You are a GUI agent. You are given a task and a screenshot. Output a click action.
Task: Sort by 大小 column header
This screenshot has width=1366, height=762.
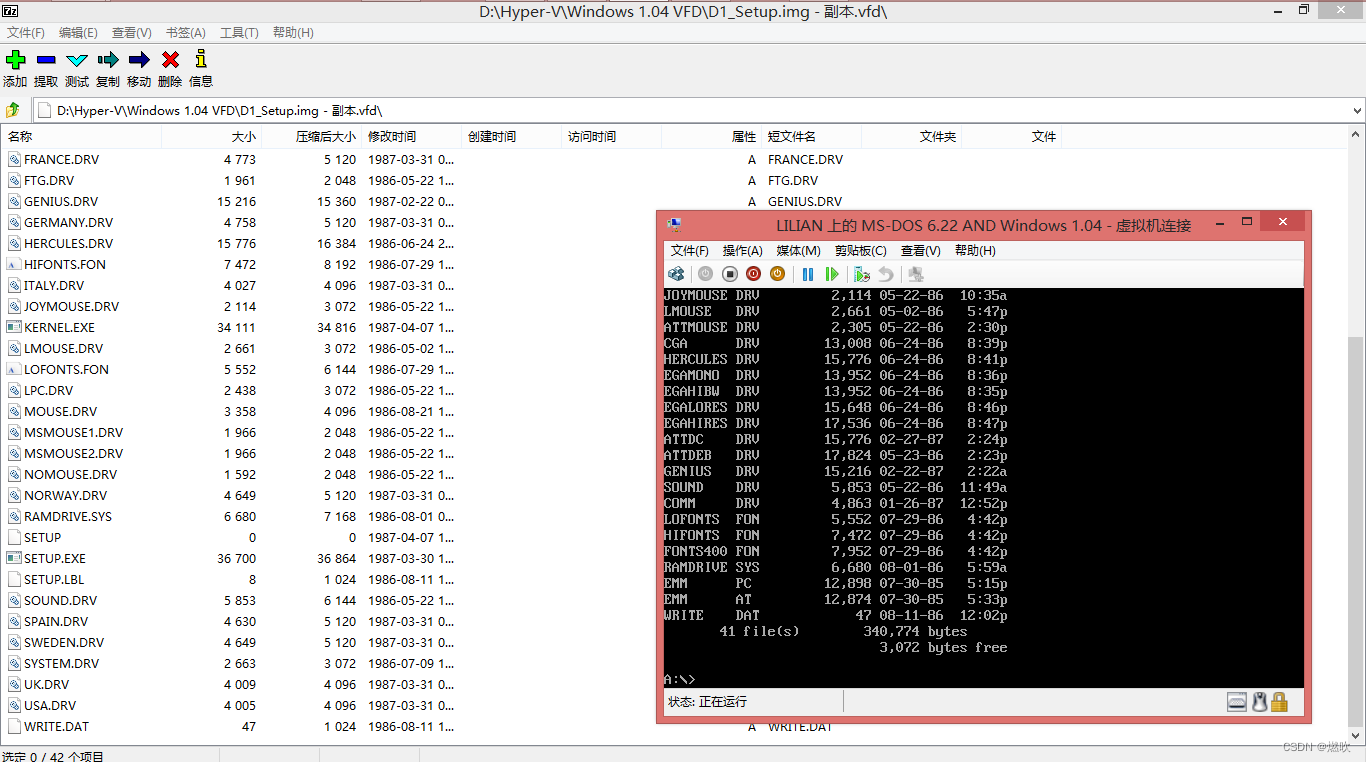(211, 136)
